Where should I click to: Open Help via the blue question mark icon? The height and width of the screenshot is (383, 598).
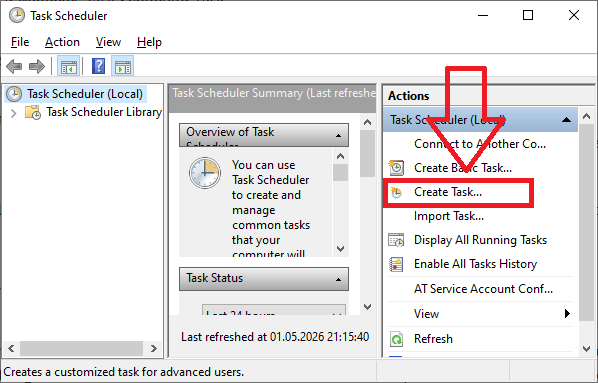[98, 66]
